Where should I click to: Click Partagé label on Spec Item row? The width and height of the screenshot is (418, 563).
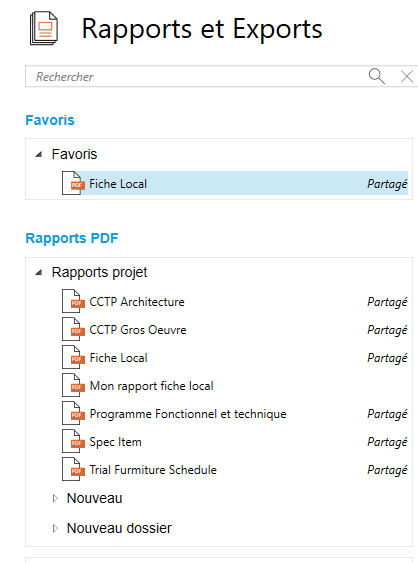click(x=387, y=442)
